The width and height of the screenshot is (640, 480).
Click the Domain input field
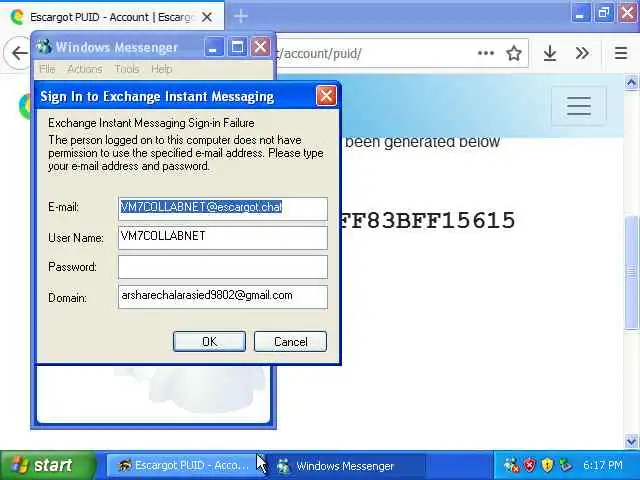click(223, 297)
